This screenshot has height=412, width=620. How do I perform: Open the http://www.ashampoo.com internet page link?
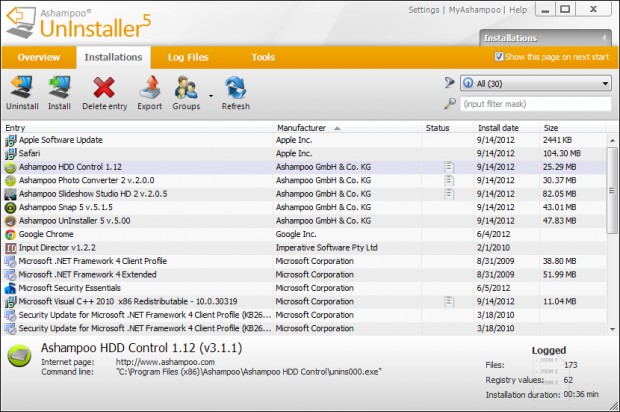click(165, 362)
